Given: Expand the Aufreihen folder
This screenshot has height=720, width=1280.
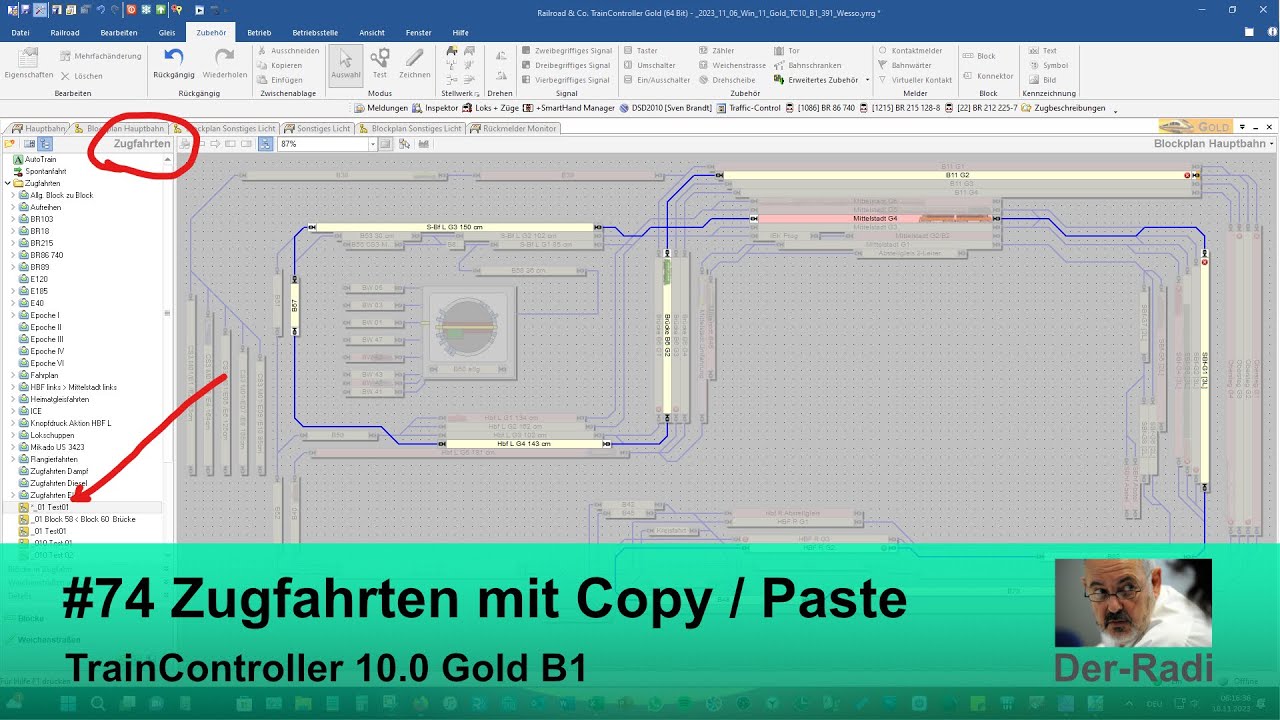Looking at the screenshot, I should [x=13, y=207].
